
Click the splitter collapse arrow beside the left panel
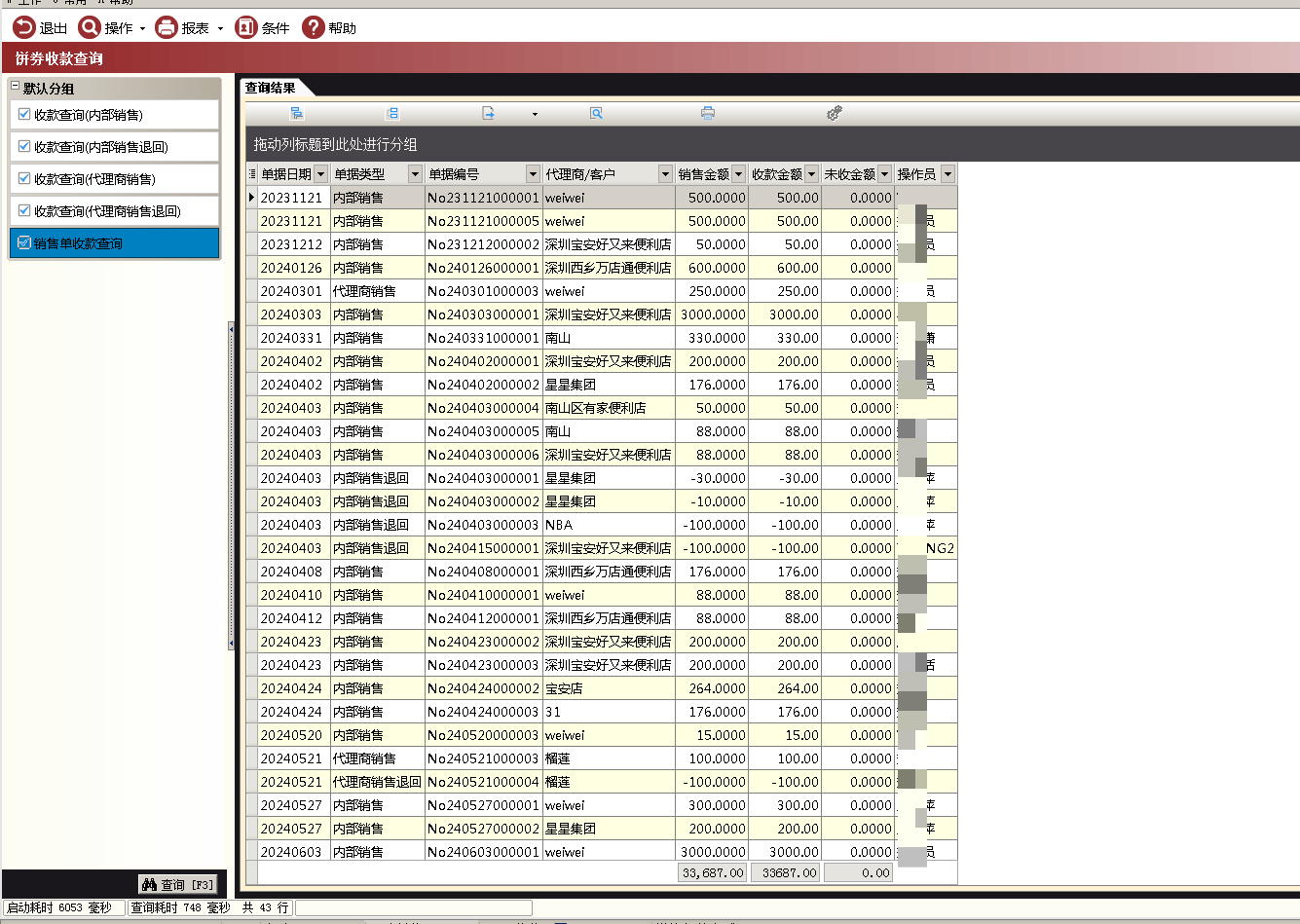tap(231, 485)
